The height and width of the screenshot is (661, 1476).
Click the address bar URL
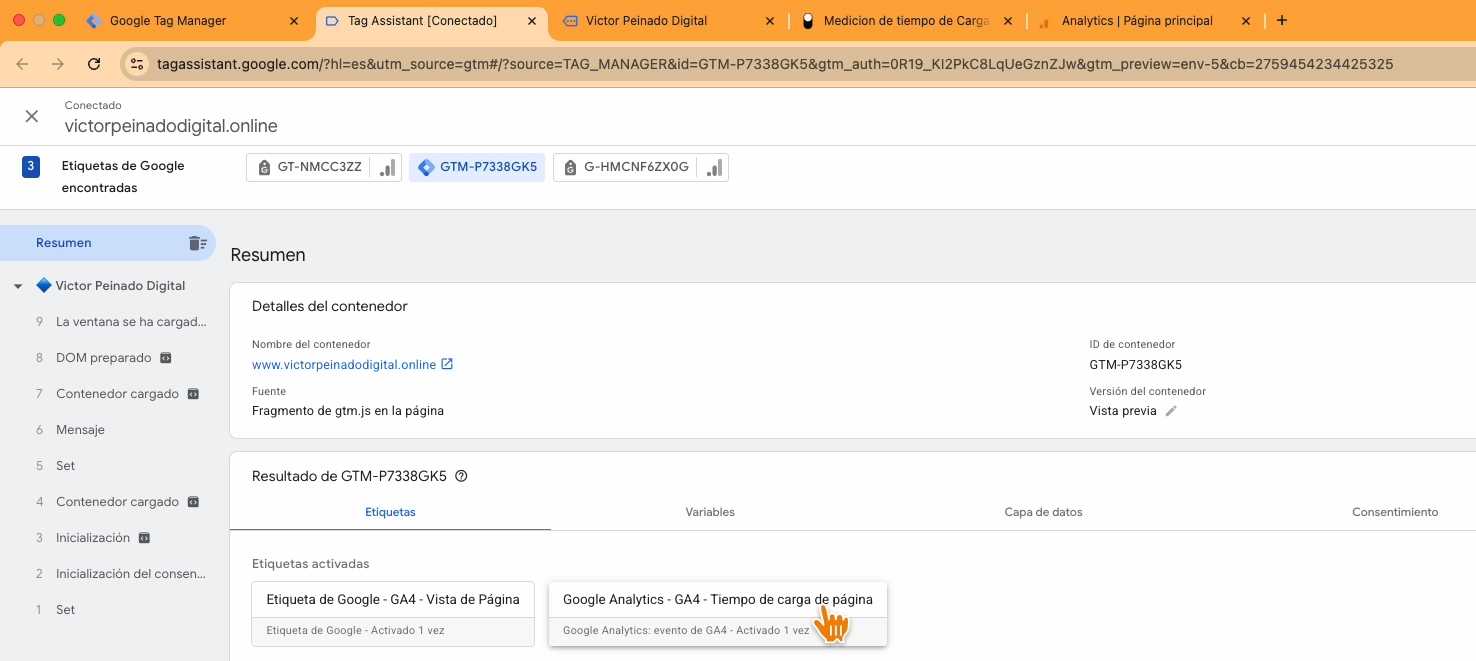click(x=775, y=64)
